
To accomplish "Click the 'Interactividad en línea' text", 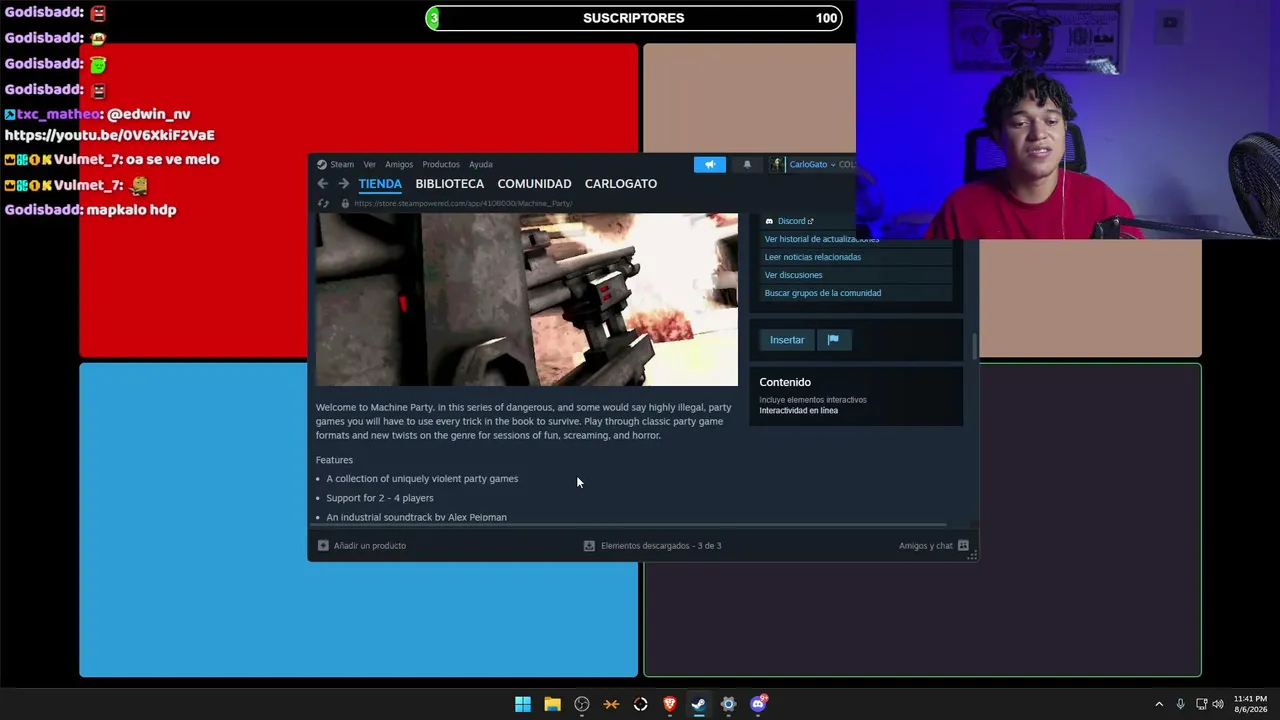I will coord(799,411).
